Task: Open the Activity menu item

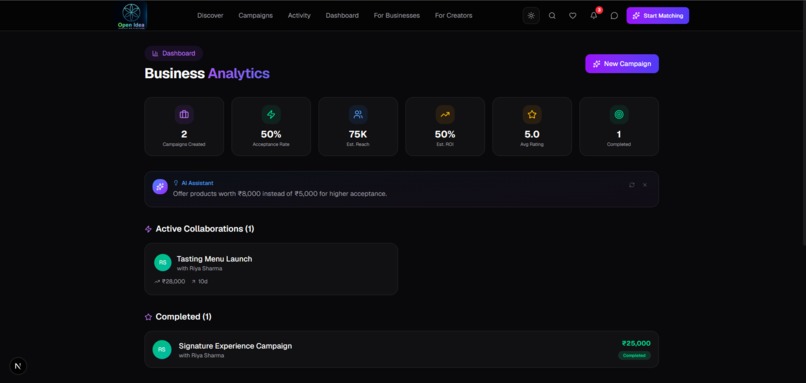Action: (x=299, y=15)
